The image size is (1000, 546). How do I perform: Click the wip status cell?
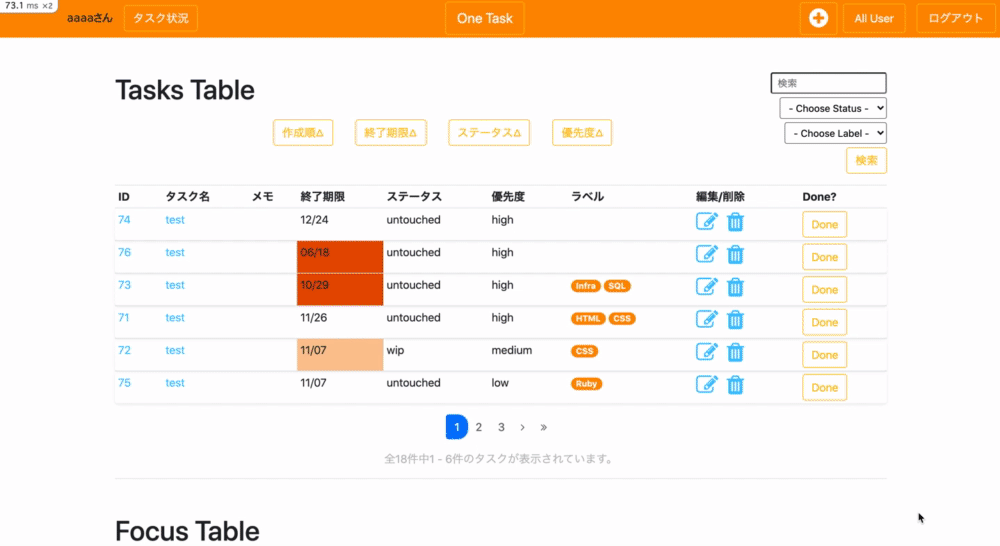coord(436,355)
